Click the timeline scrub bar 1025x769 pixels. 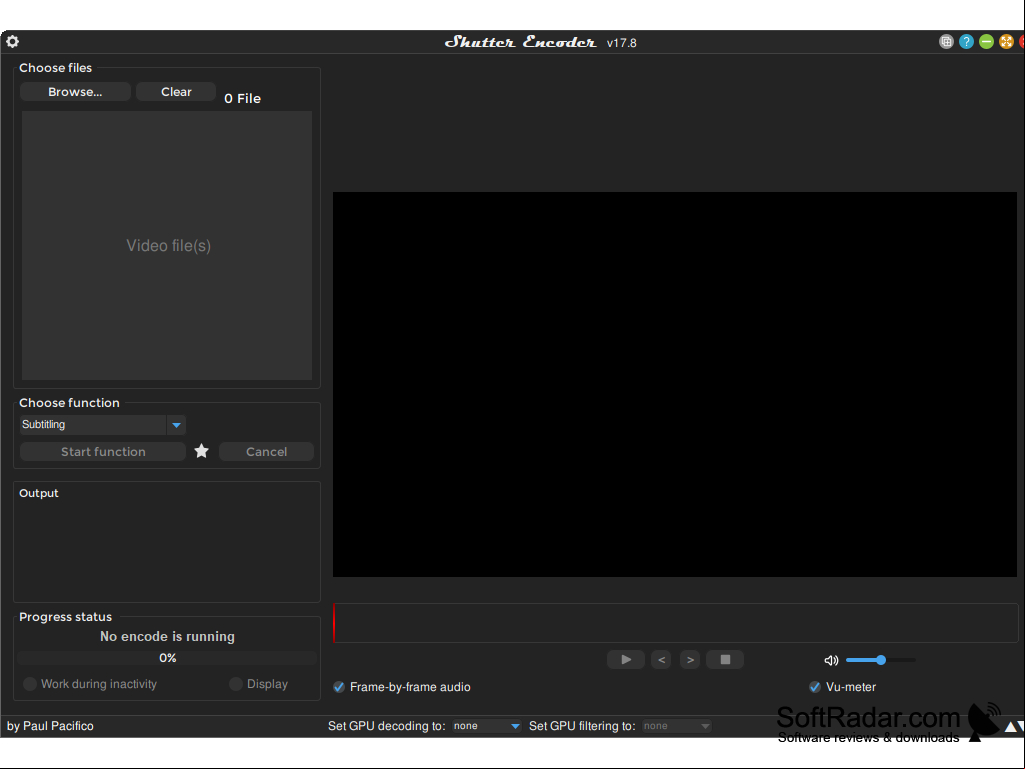pos(675,623)
